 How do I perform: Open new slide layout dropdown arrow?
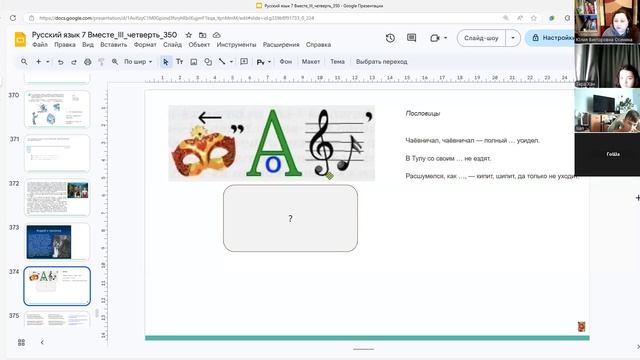(x=48, y=62)
